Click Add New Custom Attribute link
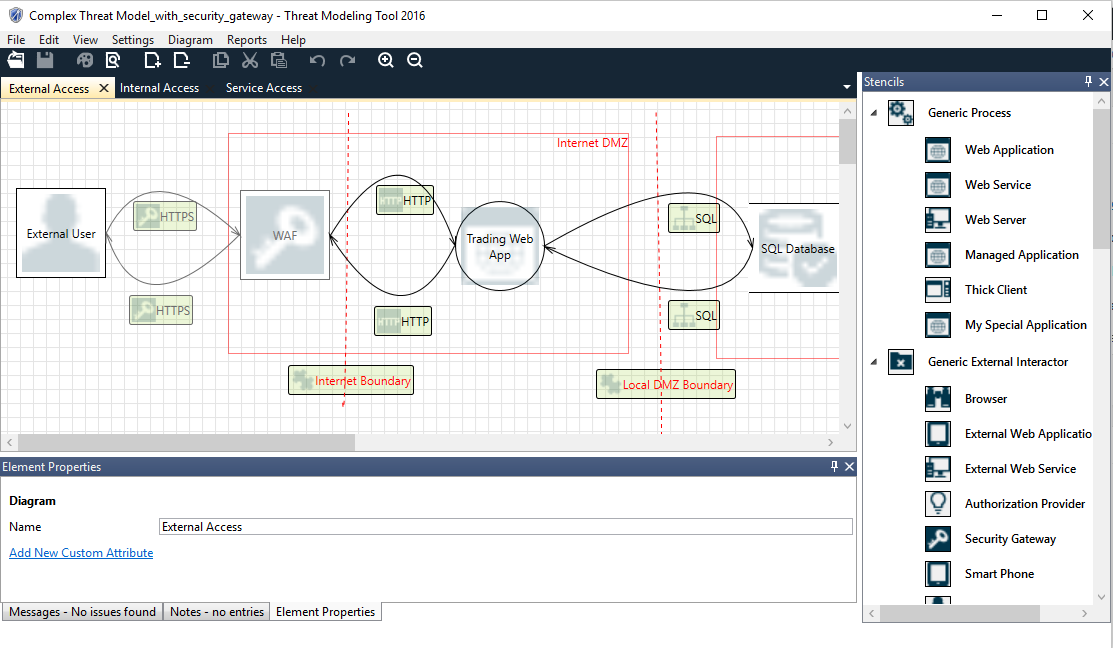 click(x=81, y=553)
